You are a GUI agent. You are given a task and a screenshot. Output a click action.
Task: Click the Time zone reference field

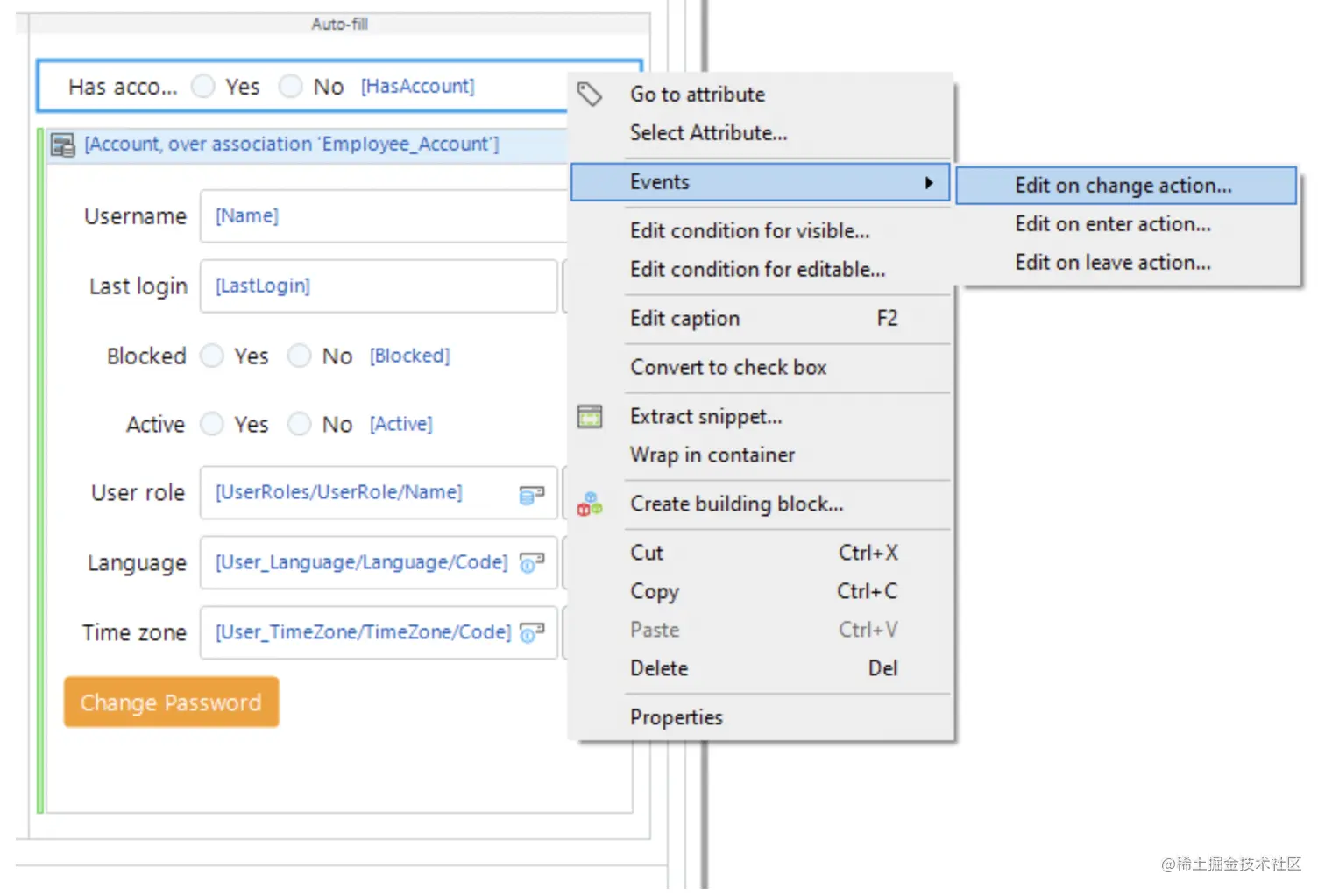[379, 632]
